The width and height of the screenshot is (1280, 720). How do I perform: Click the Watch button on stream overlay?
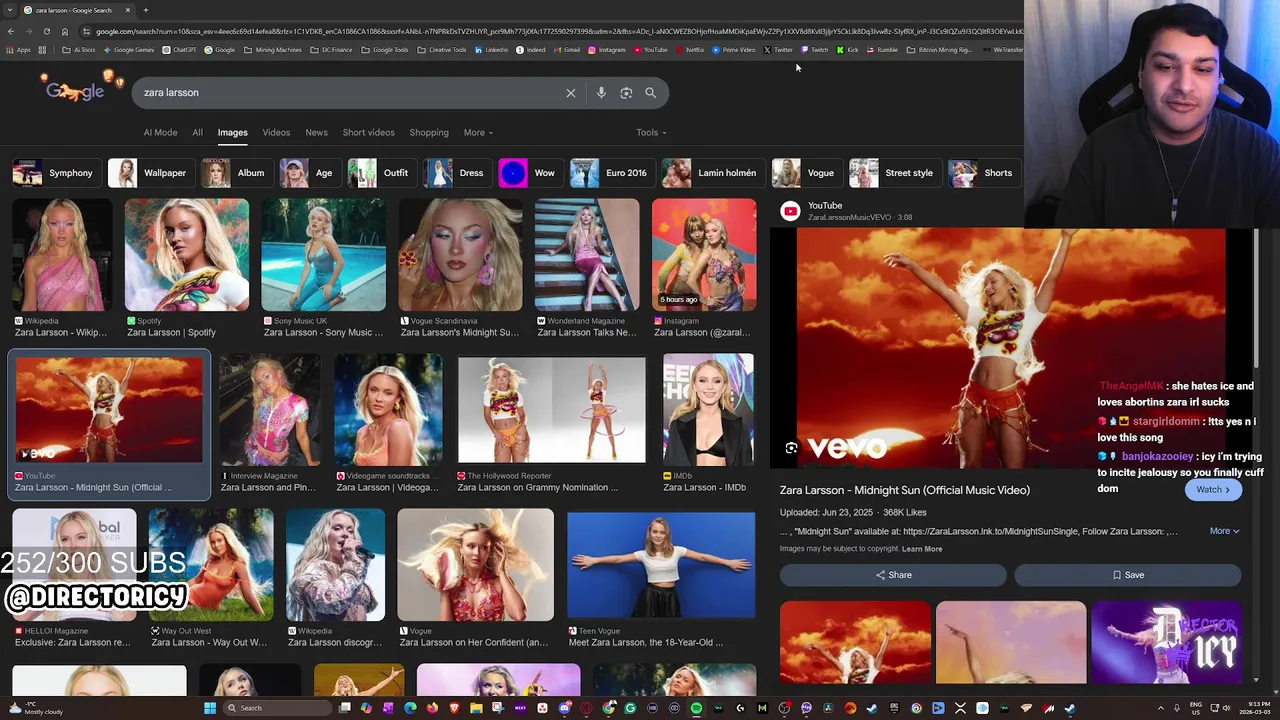tap(1213, 490)
